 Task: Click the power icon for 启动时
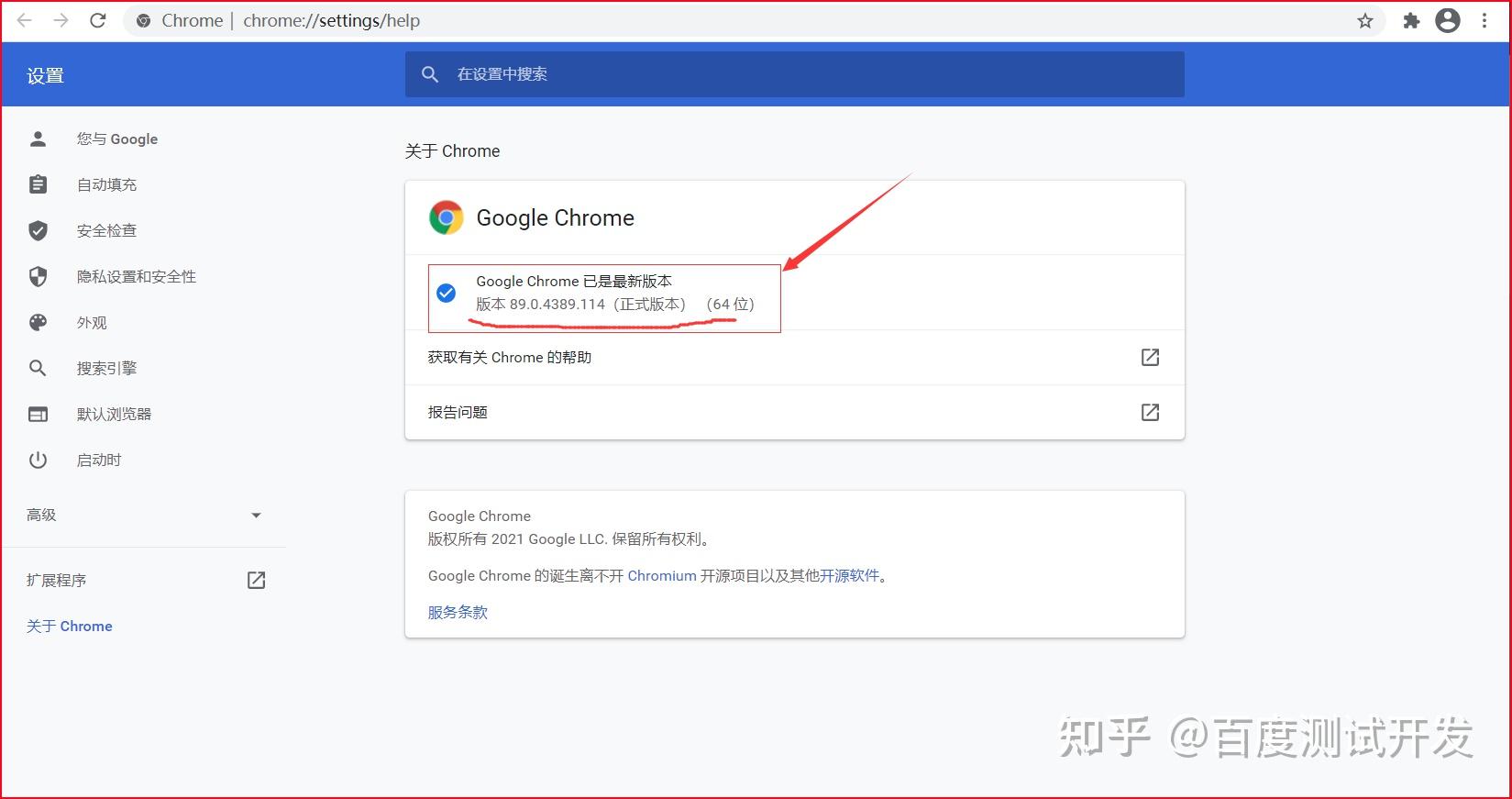pos(38,460)
